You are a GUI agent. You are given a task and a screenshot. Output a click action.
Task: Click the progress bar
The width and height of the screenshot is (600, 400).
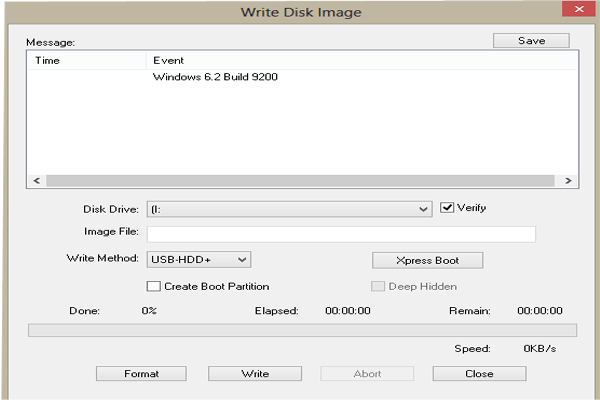point(302,330)
